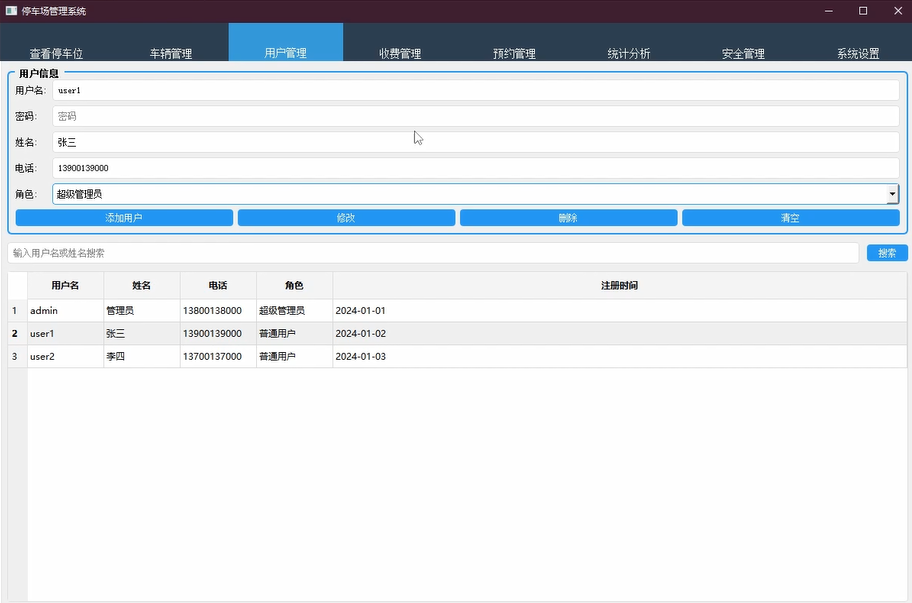This screenshot has width=912, height=603.
Task: Click the 搜索 search button
Action: click(x=887, y=253)
